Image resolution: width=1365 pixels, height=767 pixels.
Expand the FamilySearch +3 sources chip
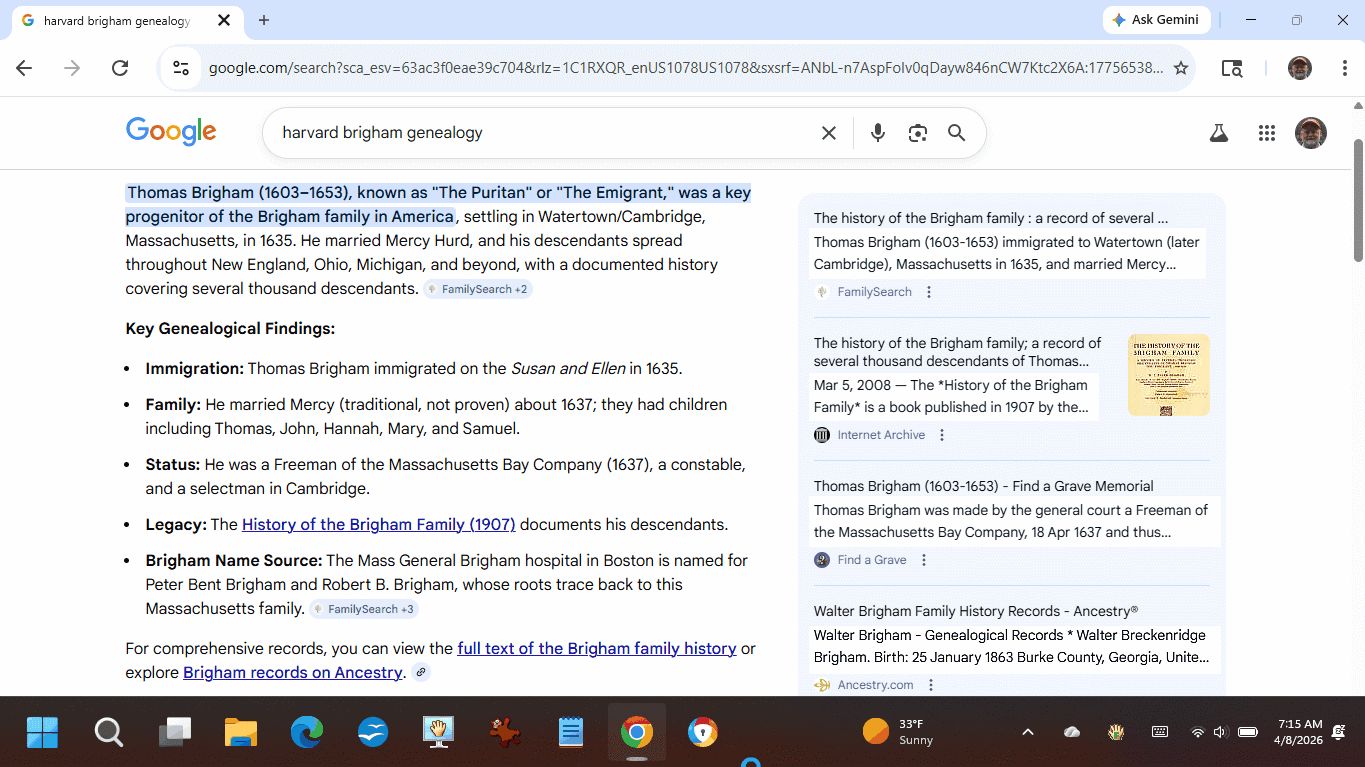coord(363,609)
